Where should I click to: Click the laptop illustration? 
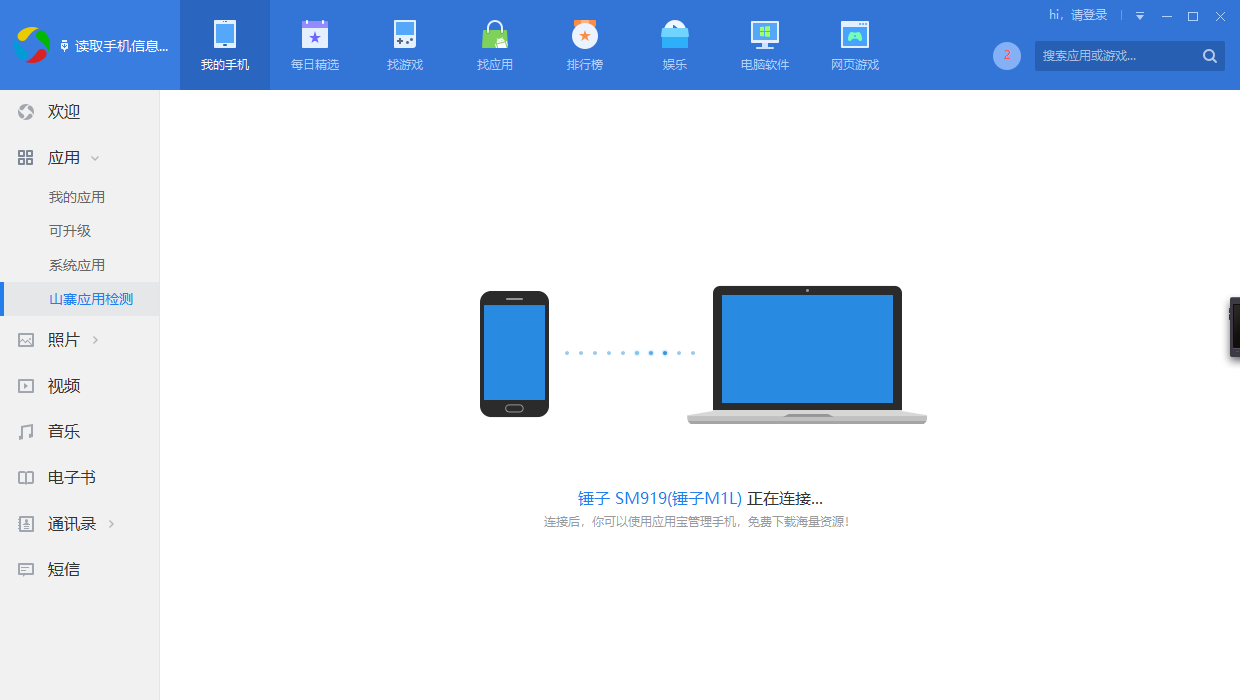(807, 355)
